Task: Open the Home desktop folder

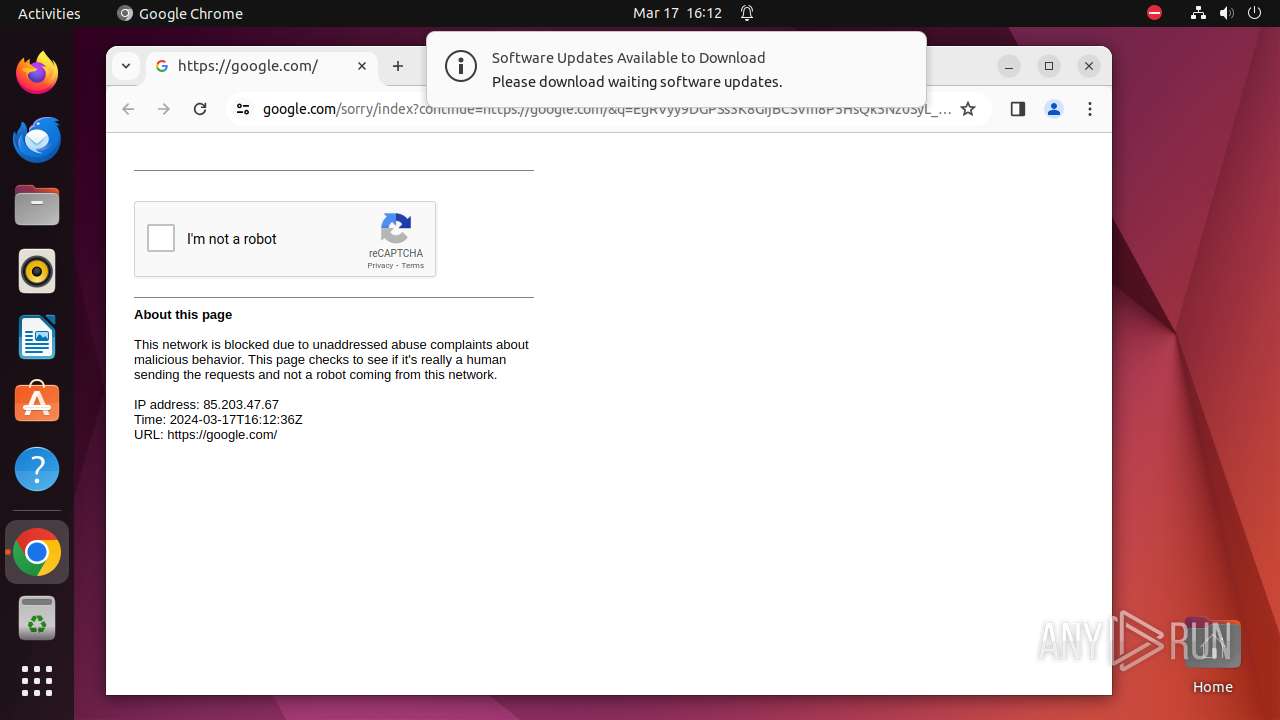Action: tap(1212, 656)
